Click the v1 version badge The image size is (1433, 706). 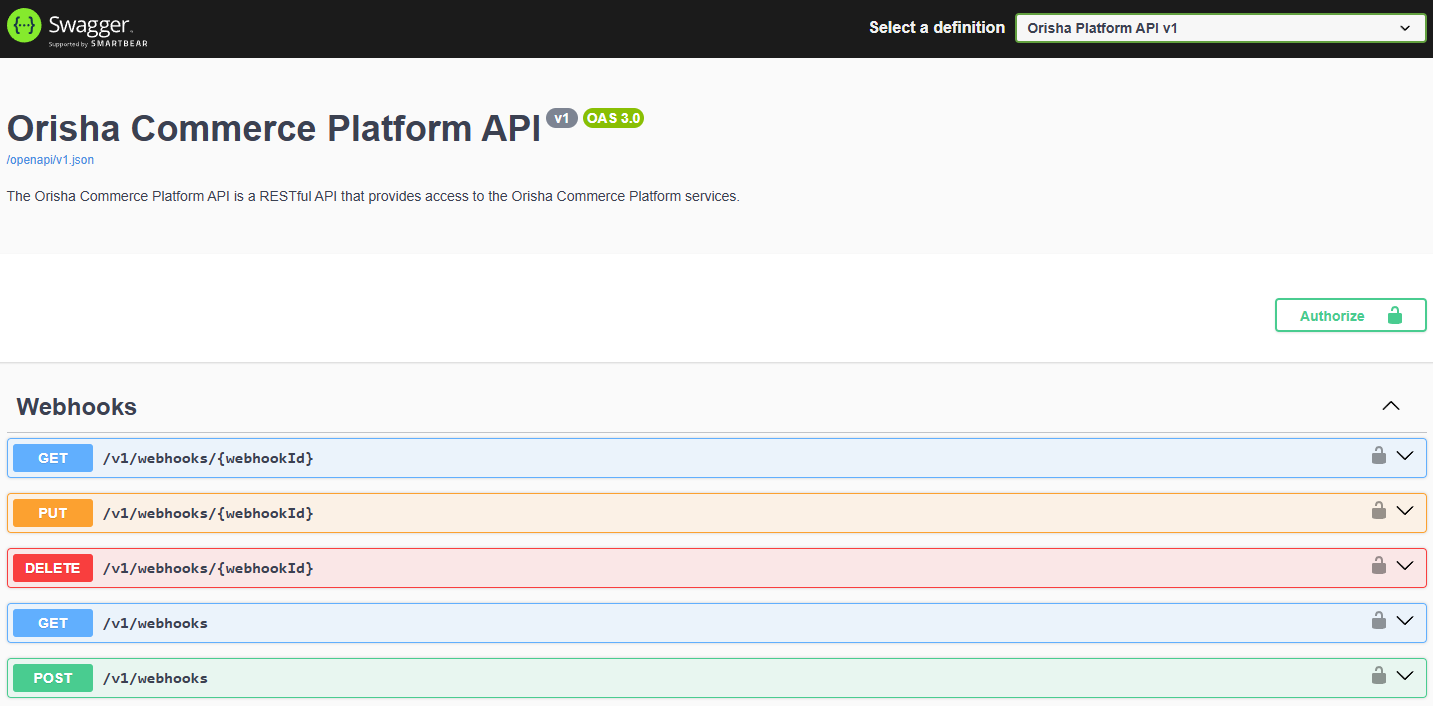(x=561, y=118)
